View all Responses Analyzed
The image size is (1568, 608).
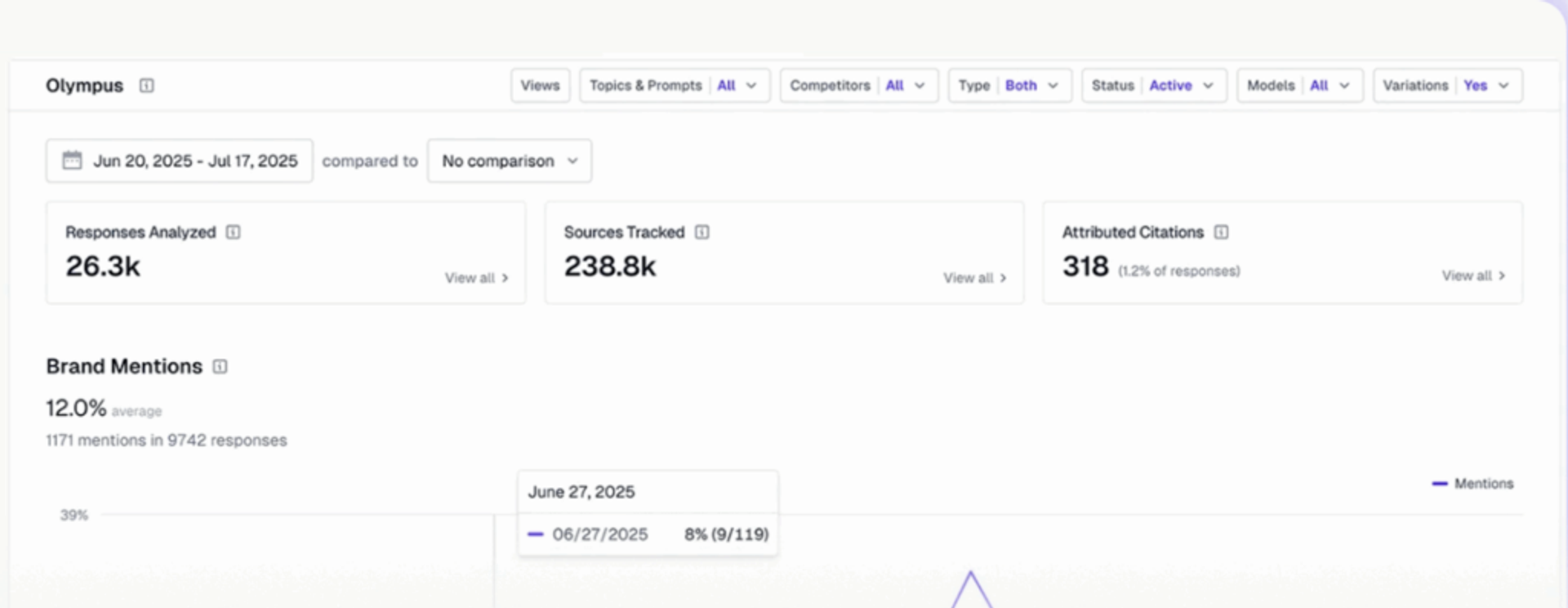(x=477, y=279)
